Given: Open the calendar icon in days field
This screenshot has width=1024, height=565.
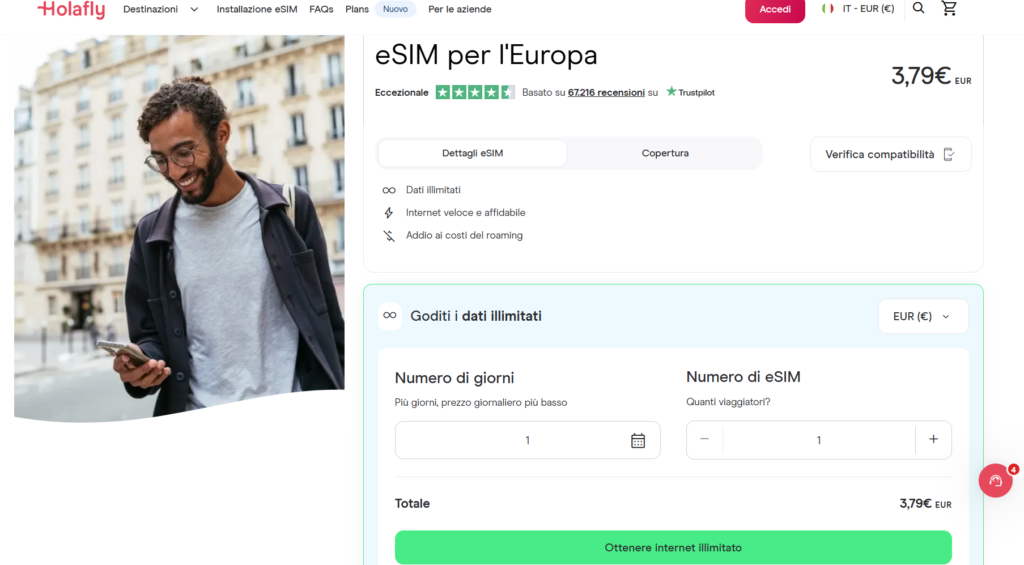Looking at the screenshot, I should click(638, 440).
